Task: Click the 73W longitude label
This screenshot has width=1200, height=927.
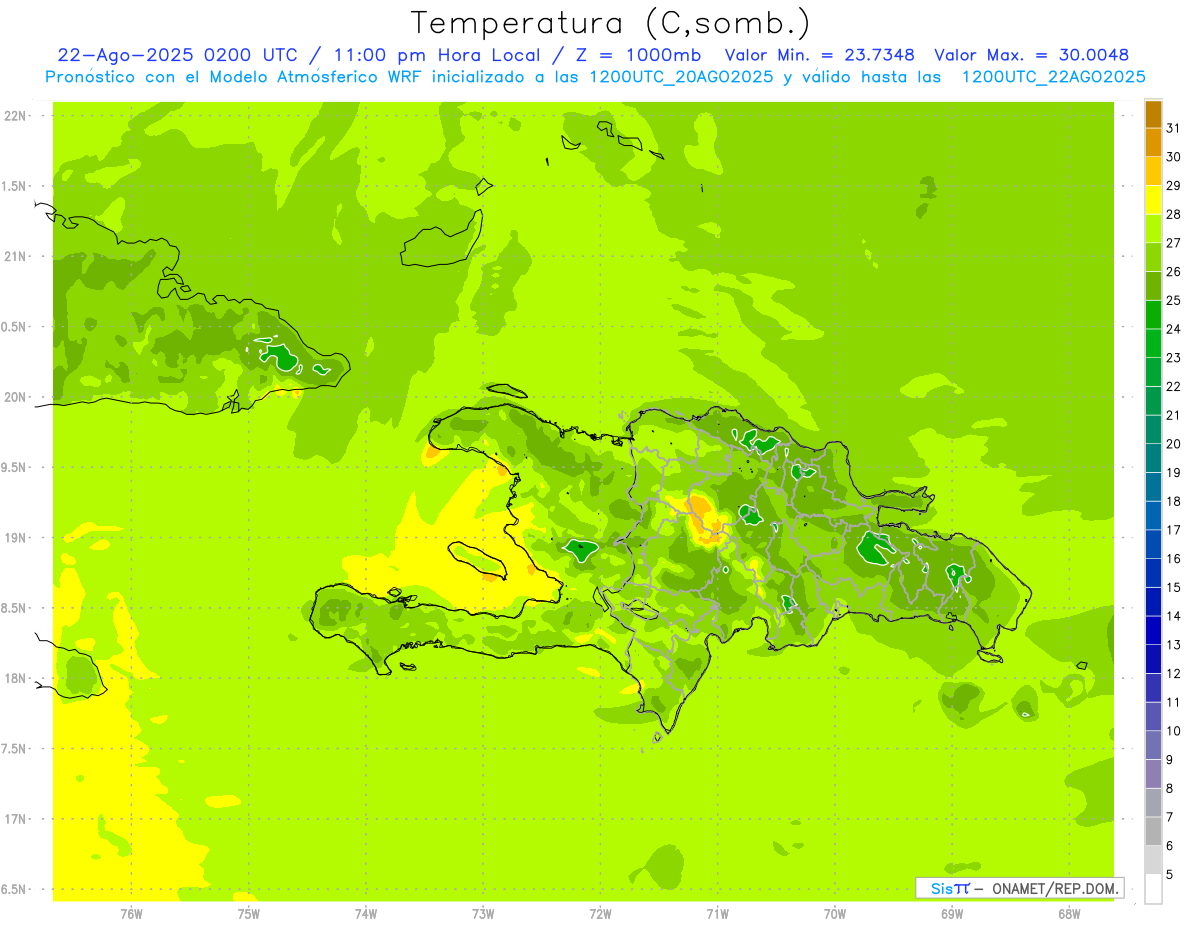Action: tap(483, 914)
